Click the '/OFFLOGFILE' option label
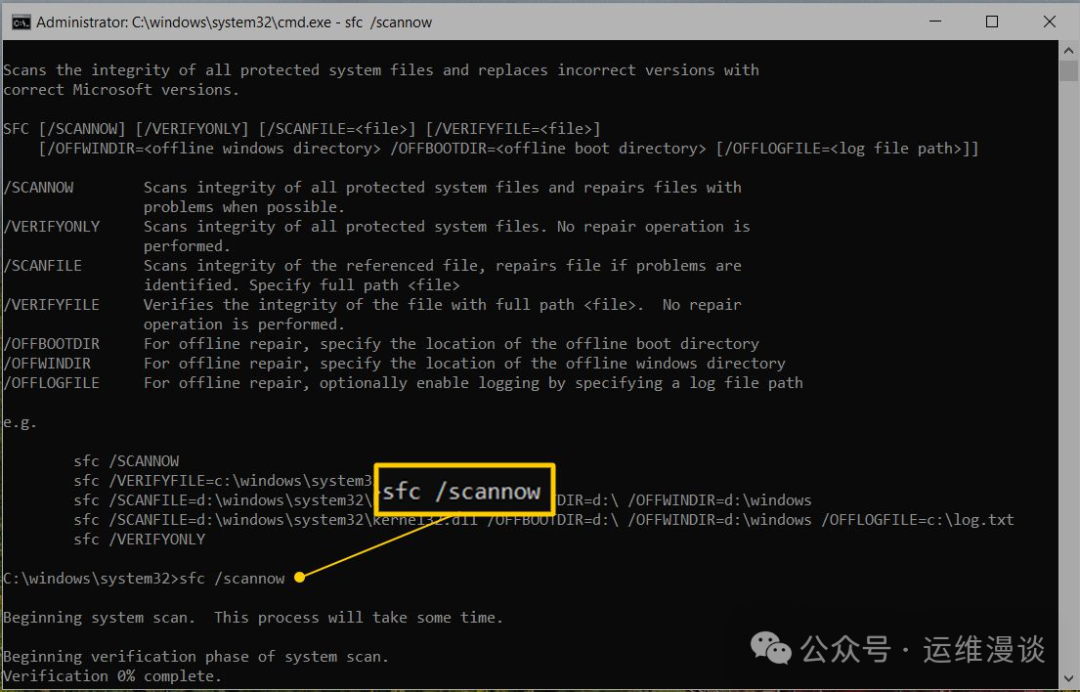 pos(52,383)
